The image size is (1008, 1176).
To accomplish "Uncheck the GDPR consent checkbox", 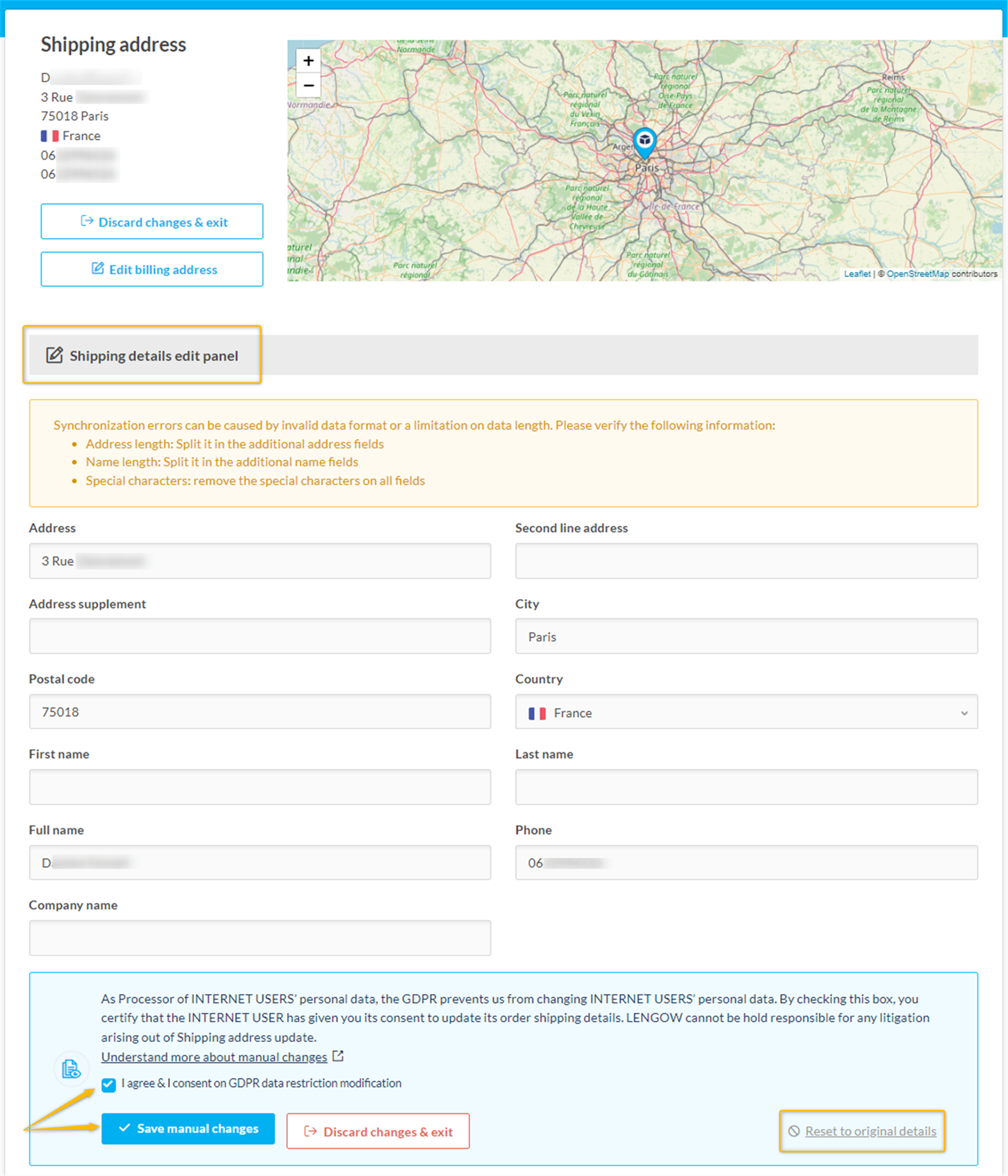I will [x=108, y=1085].
